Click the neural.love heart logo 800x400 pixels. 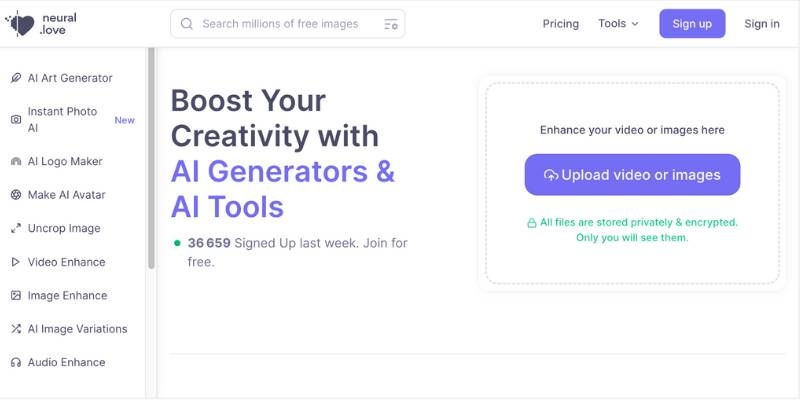coord(20,23)
